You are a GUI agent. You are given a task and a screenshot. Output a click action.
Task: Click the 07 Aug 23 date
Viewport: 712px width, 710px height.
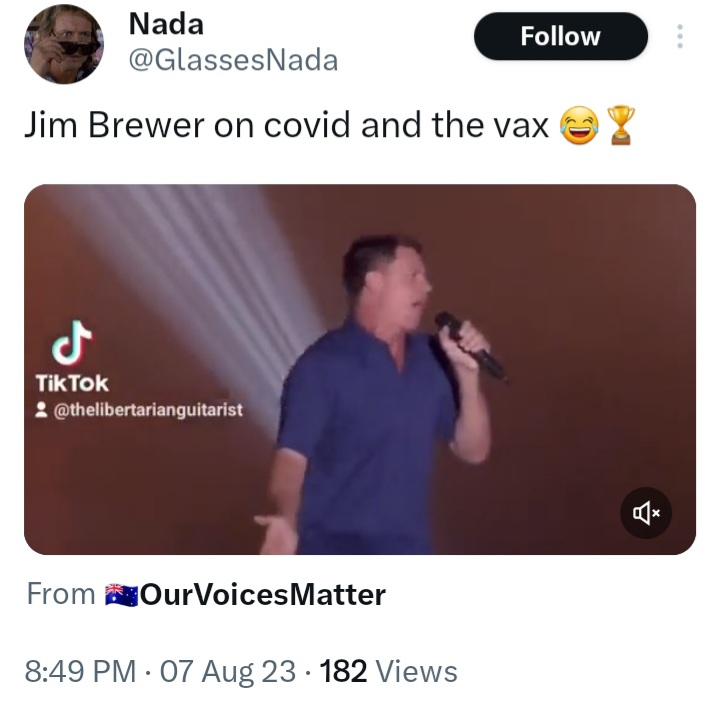tap(228, 671)
